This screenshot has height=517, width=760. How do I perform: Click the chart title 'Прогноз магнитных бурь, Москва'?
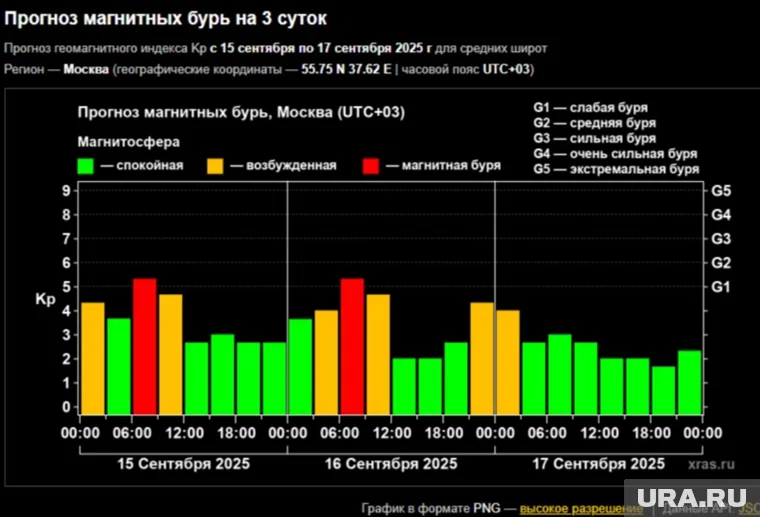point(240,111)
